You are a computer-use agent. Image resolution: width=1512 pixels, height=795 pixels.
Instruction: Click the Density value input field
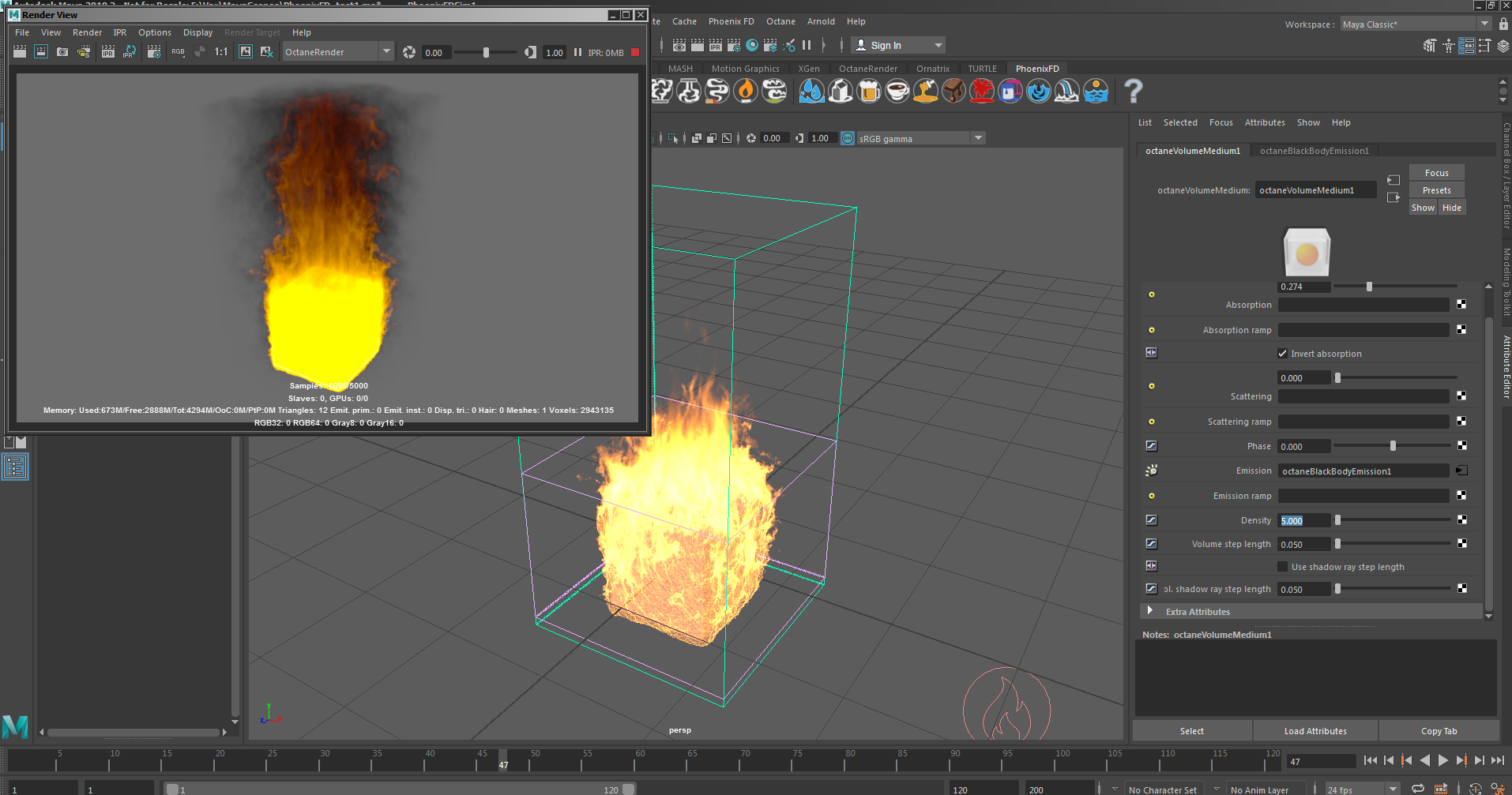(x=1304, y=520)
